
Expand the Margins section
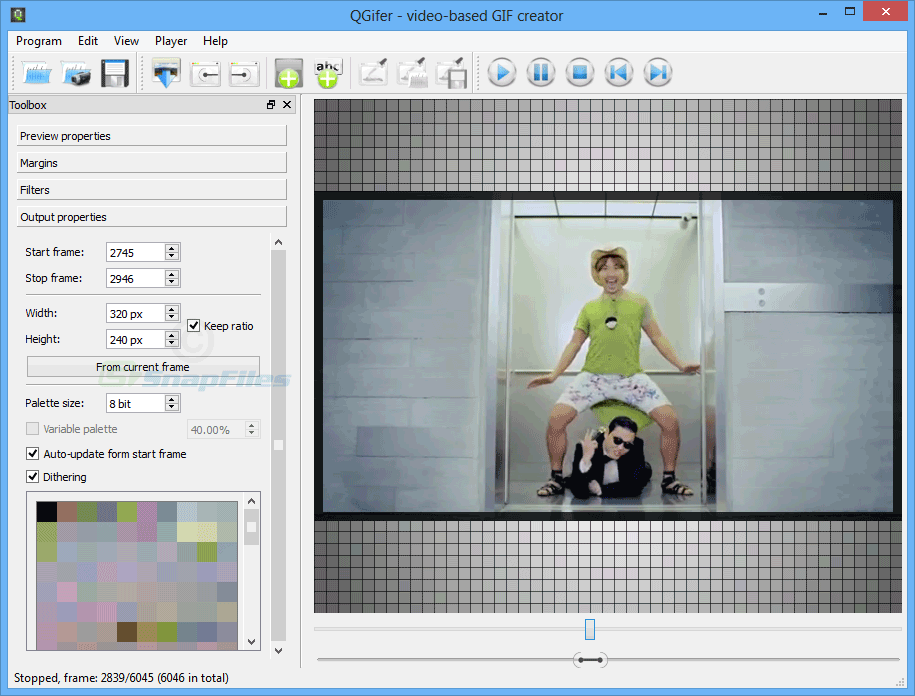pos(152,163)
